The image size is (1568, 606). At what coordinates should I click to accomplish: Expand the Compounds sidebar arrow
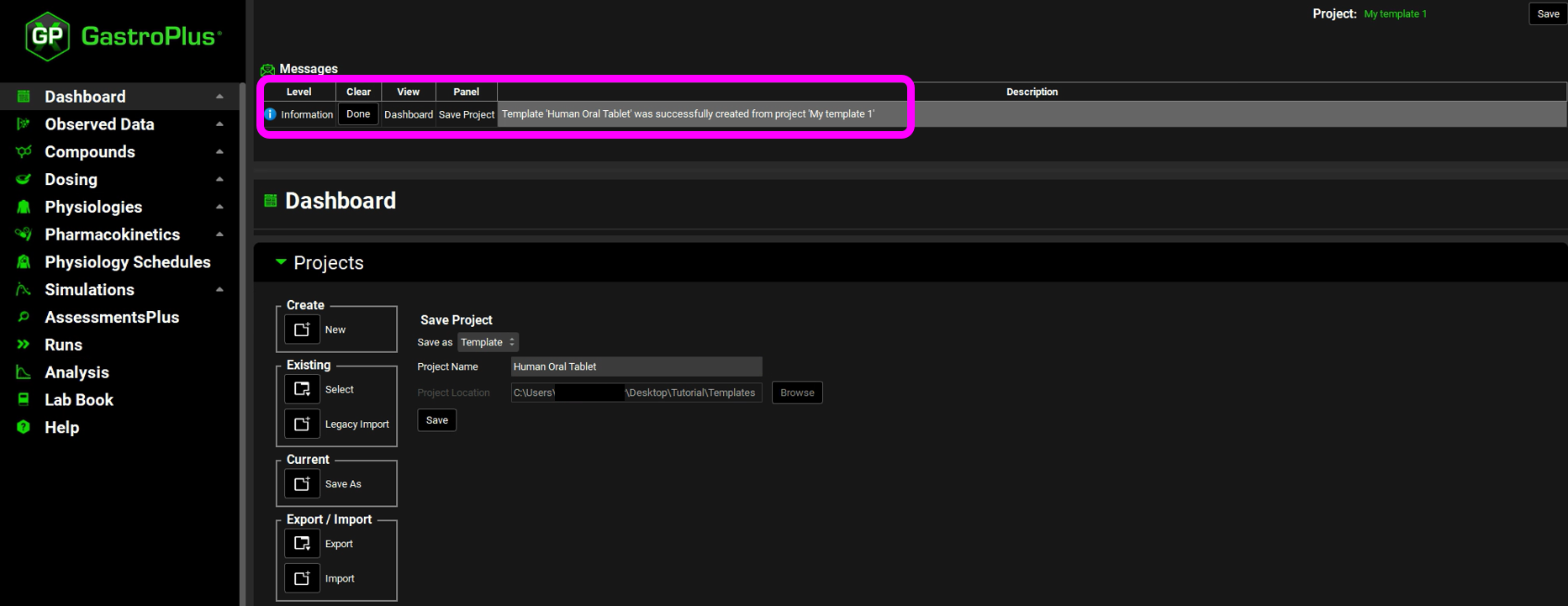tap(219, 152)
